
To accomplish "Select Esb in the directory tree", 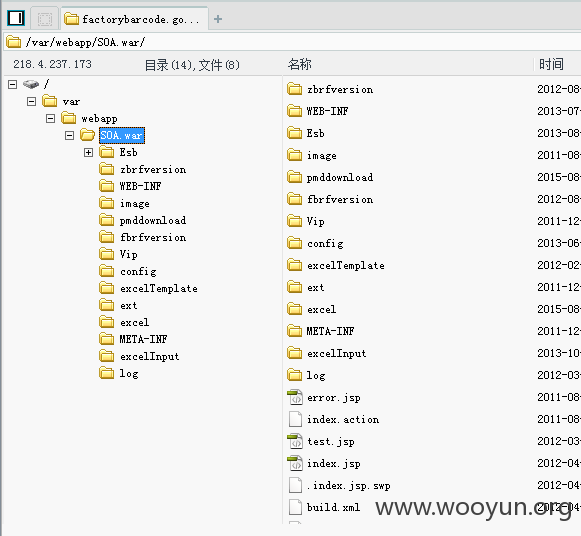I will click(x=128, y=152).
